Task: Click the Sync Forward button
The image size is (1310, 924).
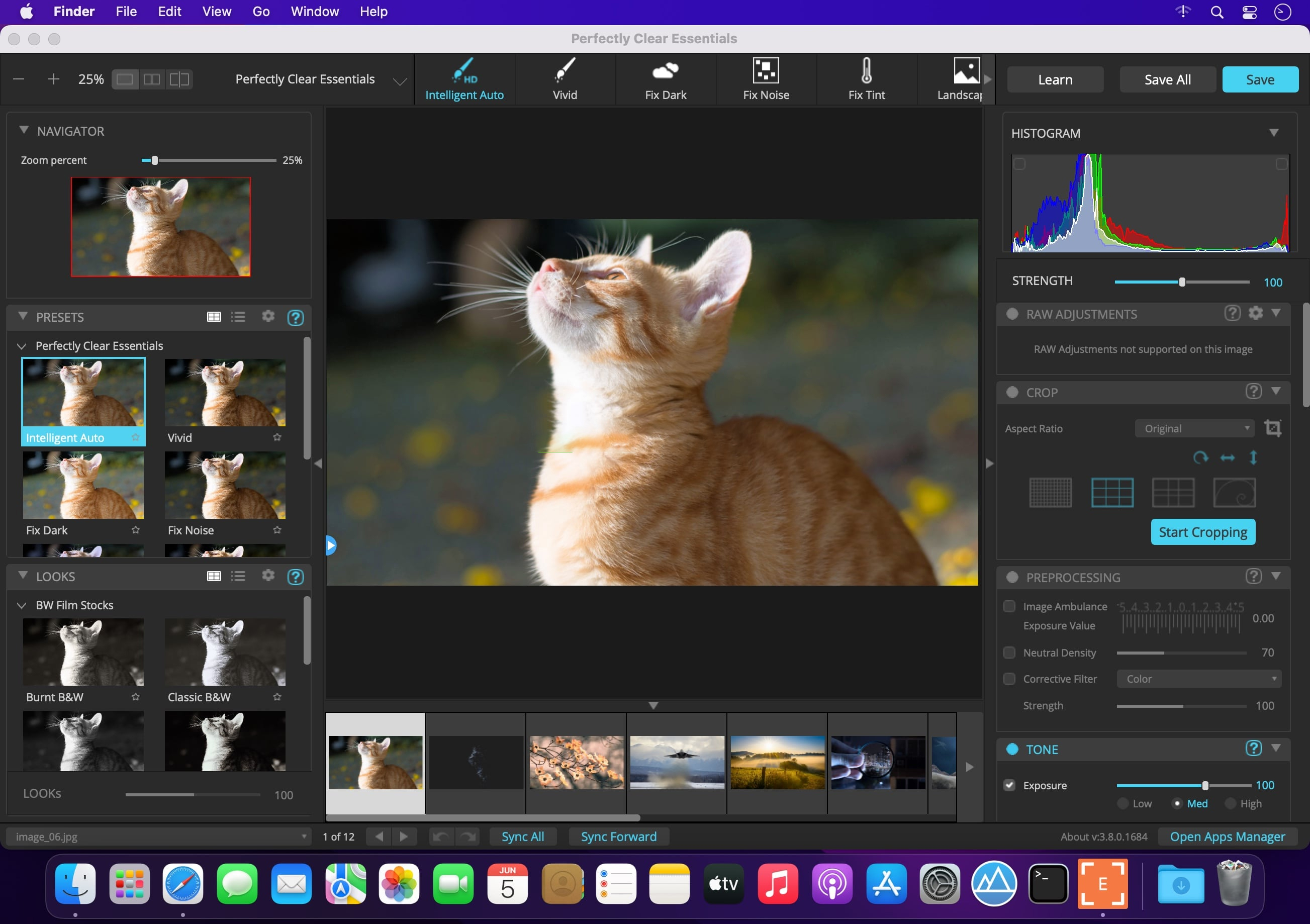Action: coord(618,837)
